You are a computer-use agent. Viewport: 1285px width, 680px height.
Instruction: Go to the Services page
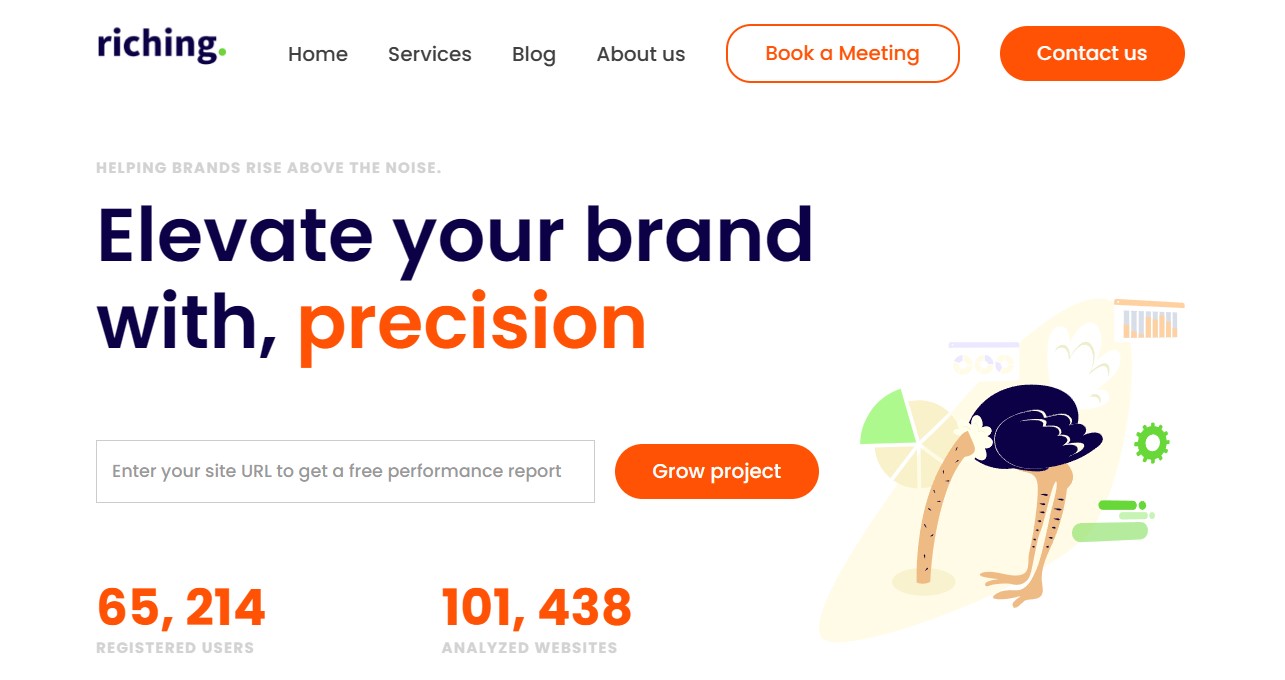pos(430,54)
